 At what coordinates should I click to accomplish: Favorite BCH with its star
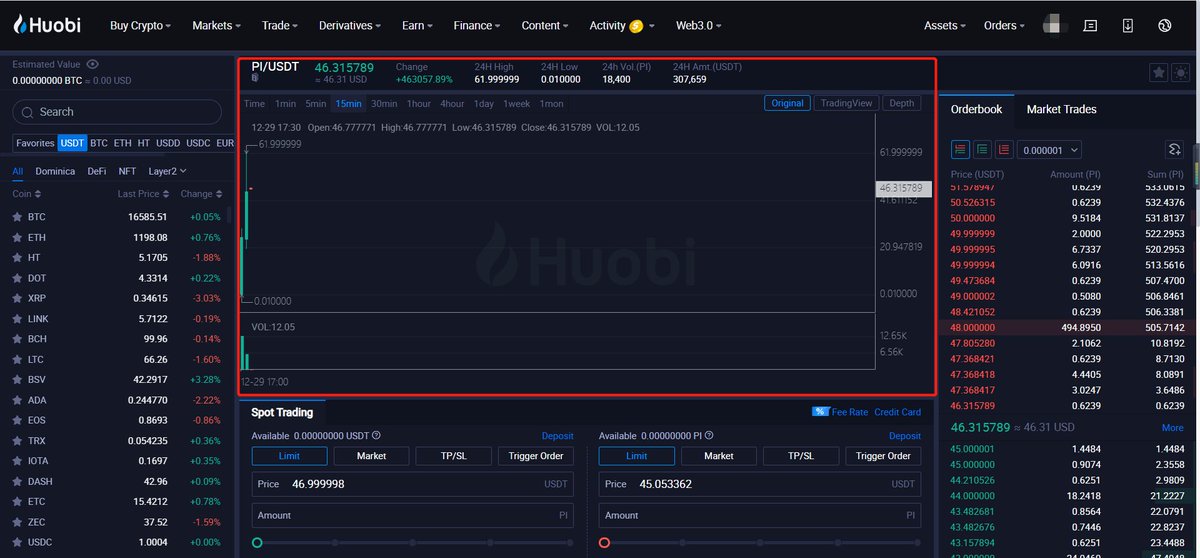tap(17, 339)
